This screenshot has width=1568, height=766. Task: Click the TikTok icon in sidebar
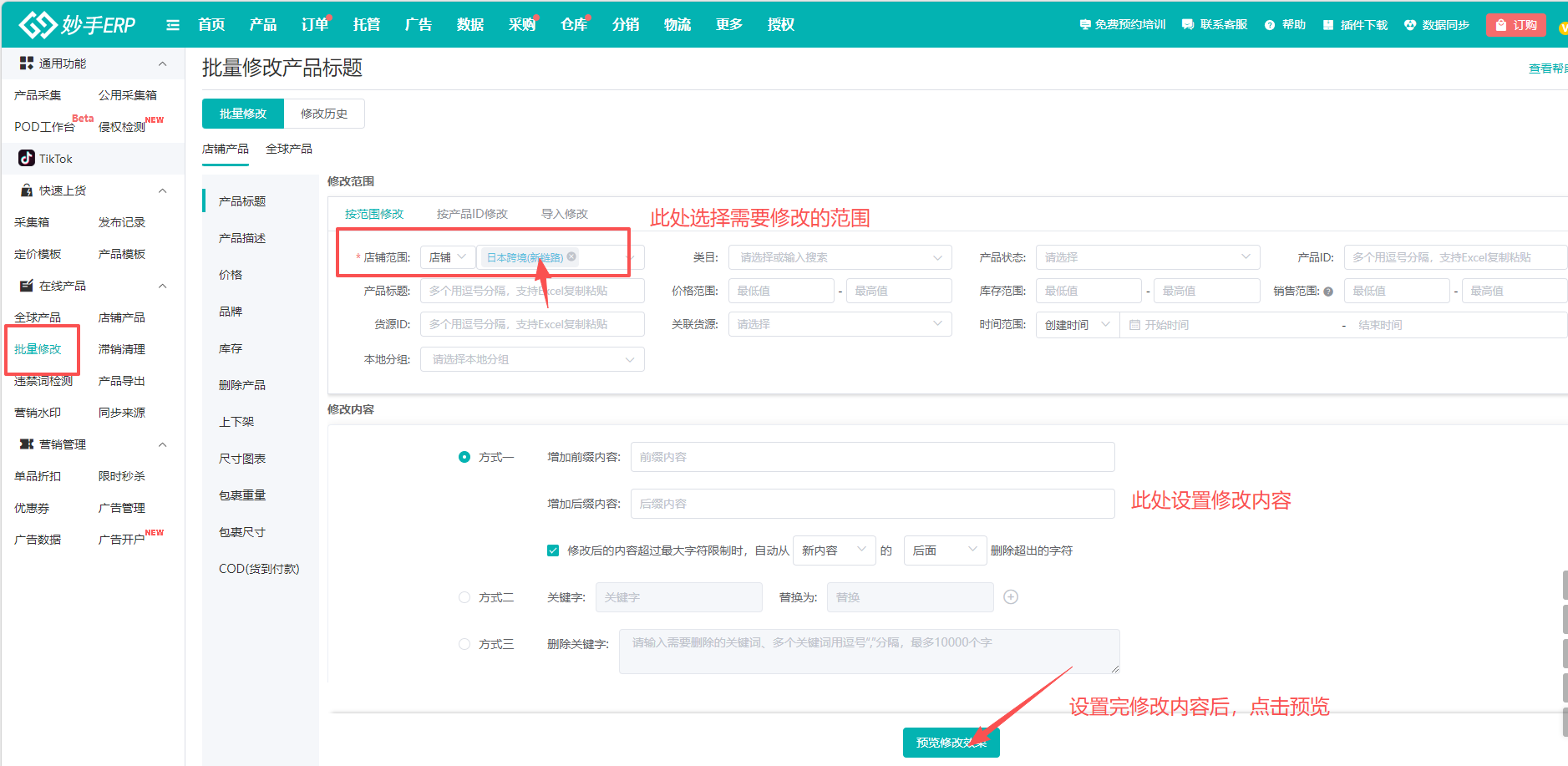pyautogui.click(x=26, y=158)
